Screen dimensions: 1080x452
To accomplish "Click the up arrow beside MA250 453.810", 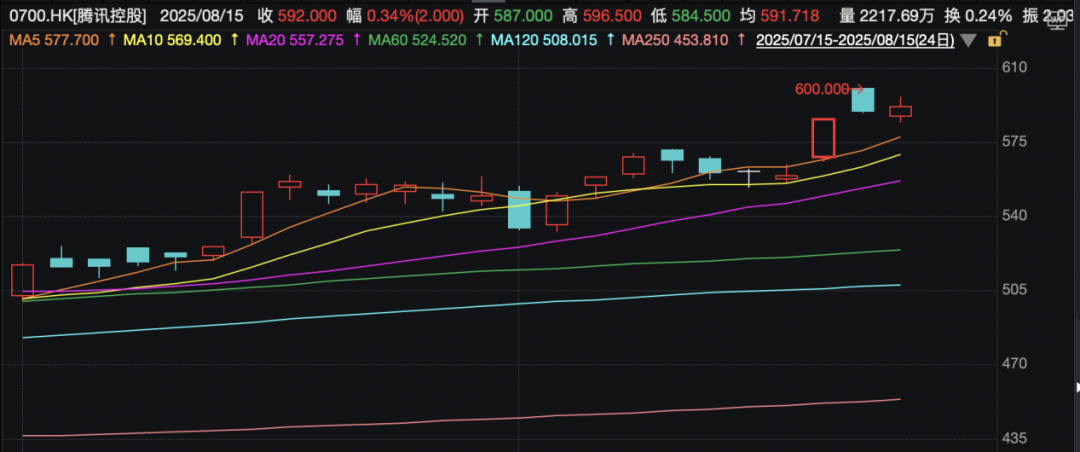I will coord(741,41).
